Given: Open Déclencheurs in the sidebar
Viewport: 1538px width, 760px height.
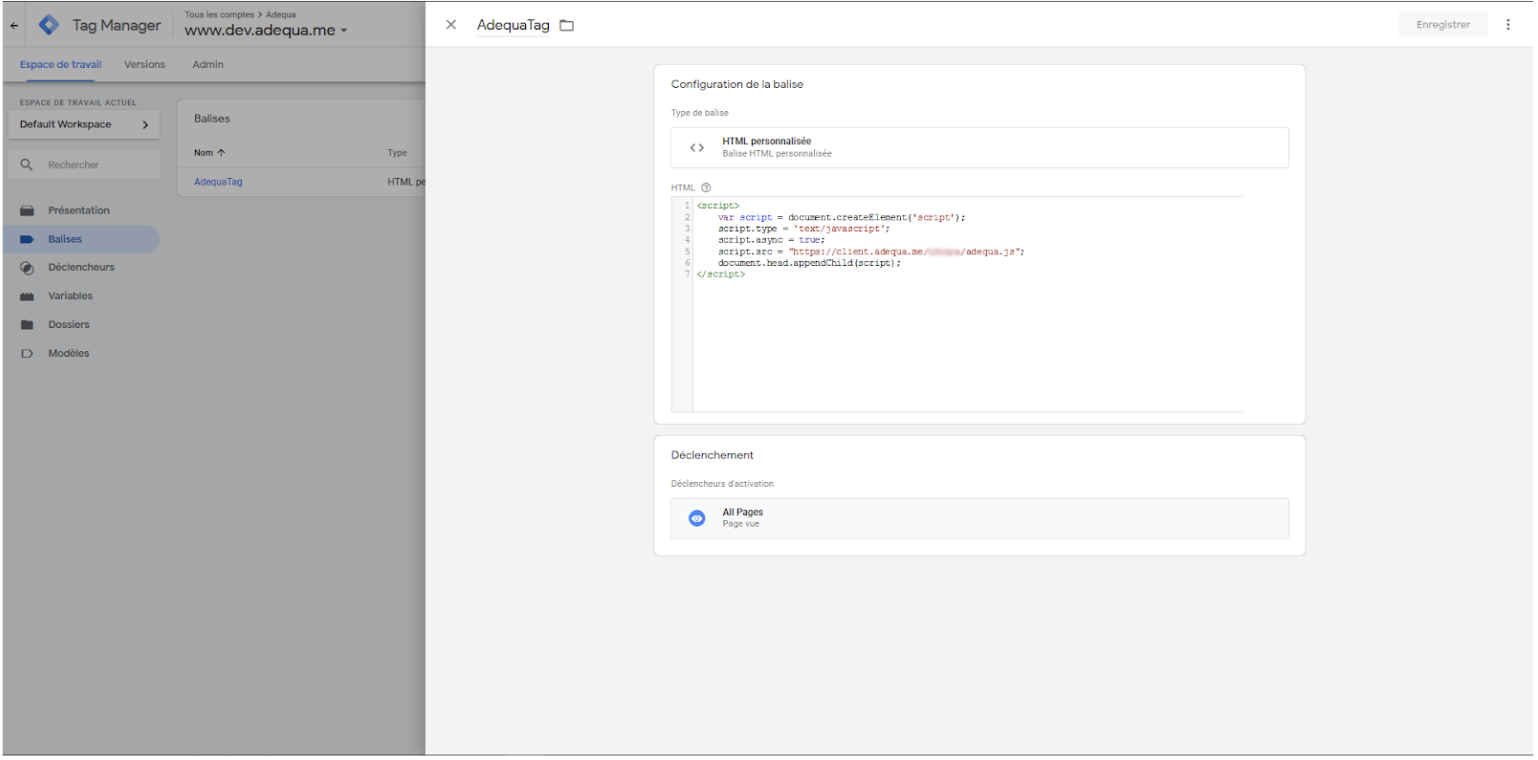Looking at the screenshot, I should 80,267.
